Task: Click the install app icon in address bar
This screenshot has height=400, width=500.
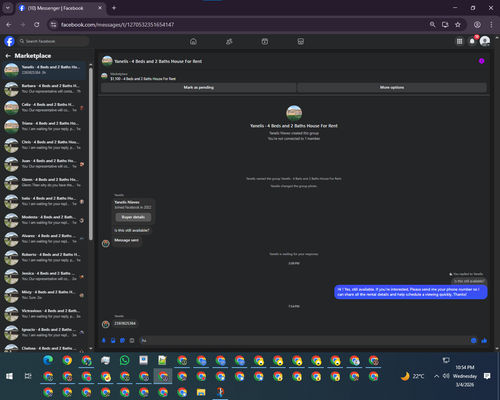Action: 445,25
